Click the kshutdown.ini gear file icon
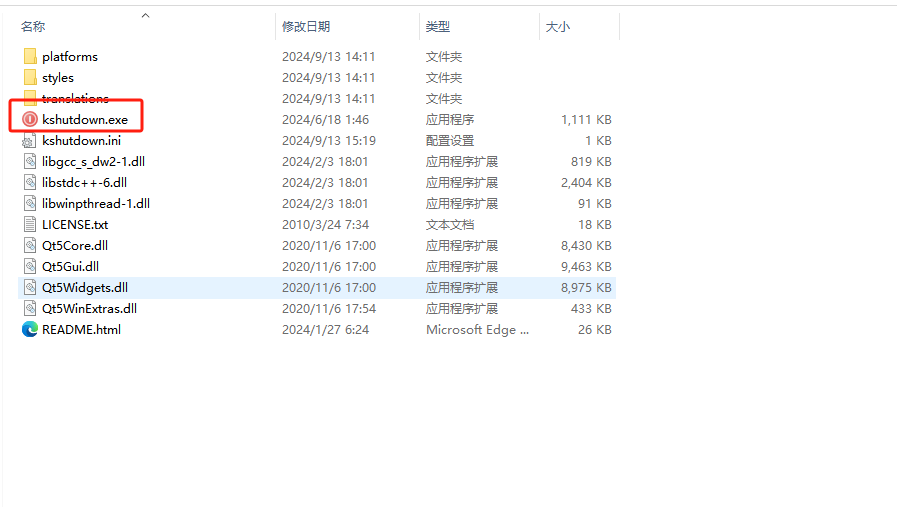The image size is (897, 507). click(30, 141)
